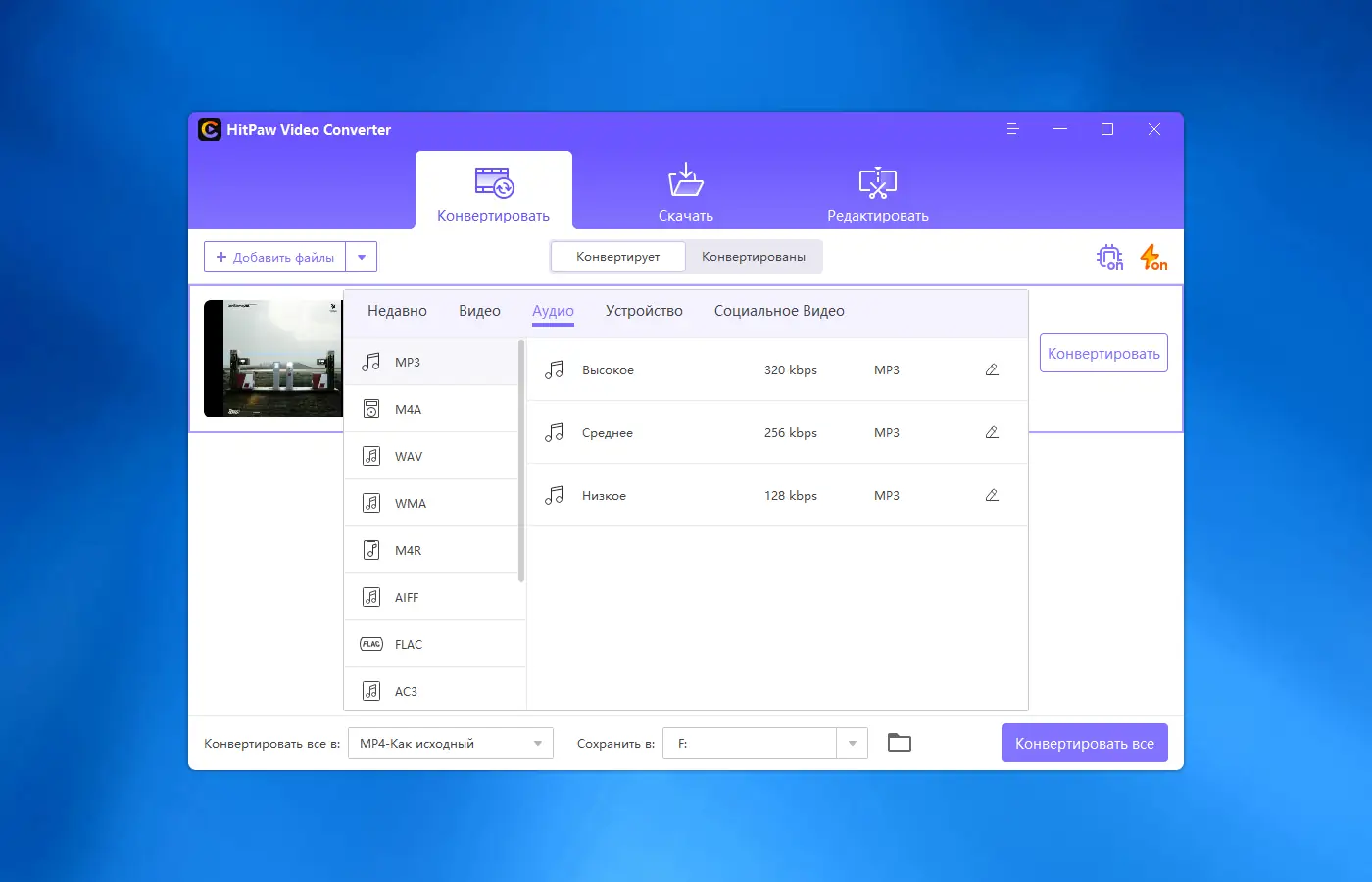
Task: Click the AIFF format icon
Action: [371, 597]
